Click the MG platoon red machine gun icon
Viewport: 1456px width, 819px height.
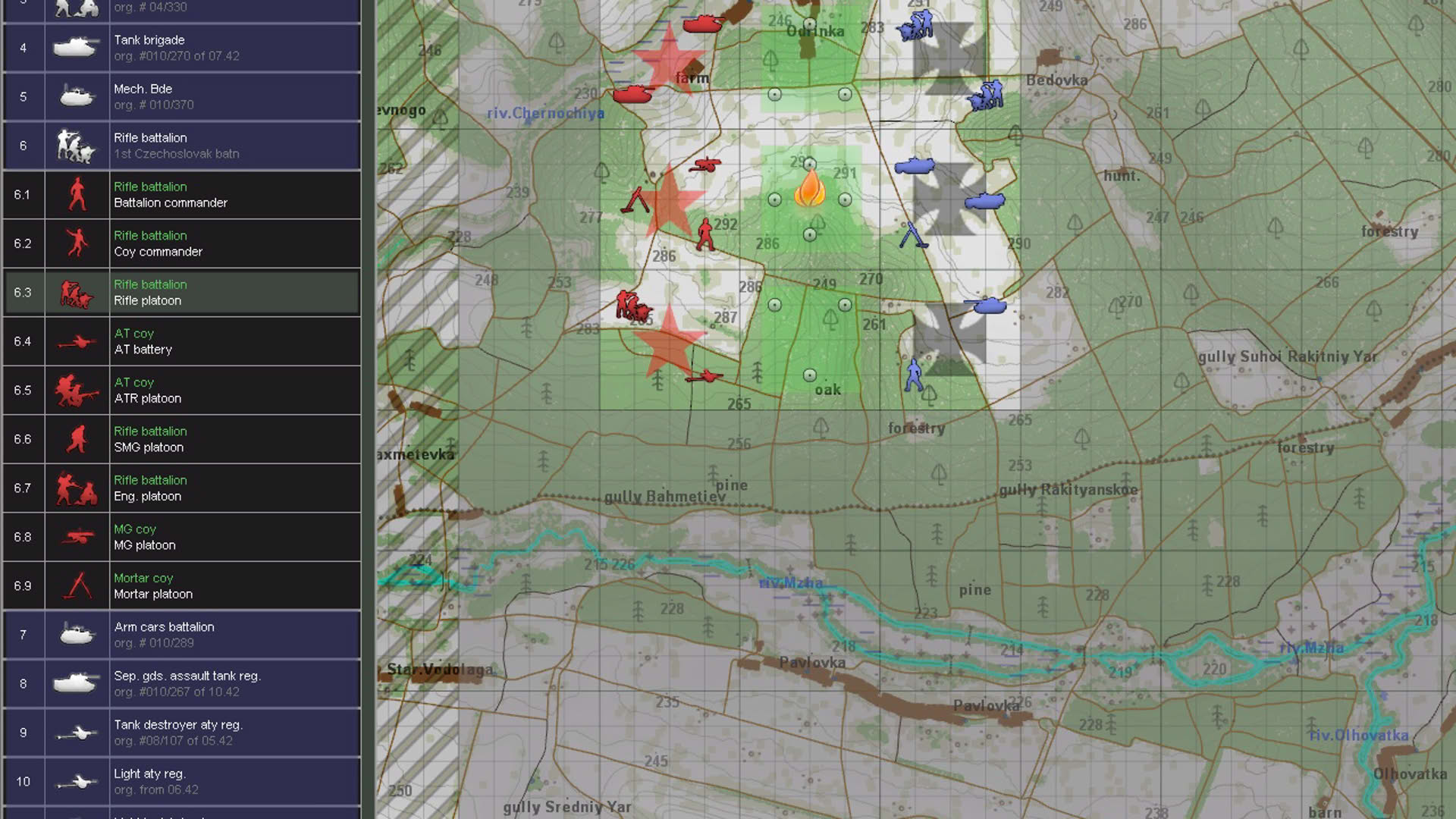[77, 537]
